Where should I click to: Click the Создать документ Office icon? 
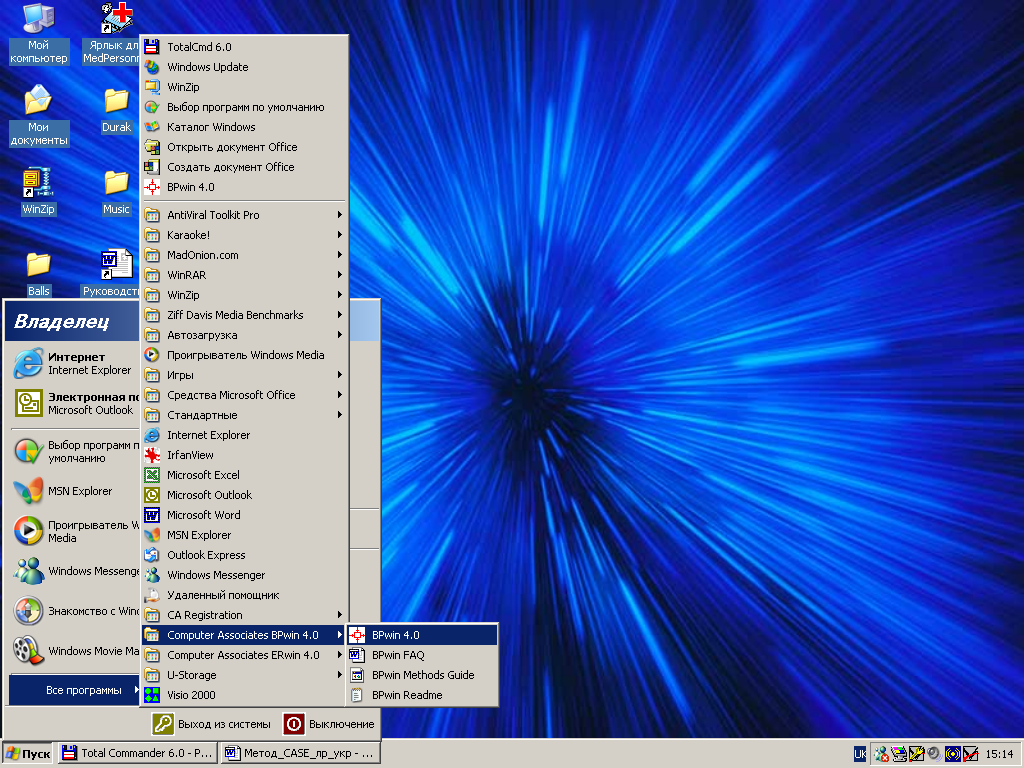[x=152, y=167]
